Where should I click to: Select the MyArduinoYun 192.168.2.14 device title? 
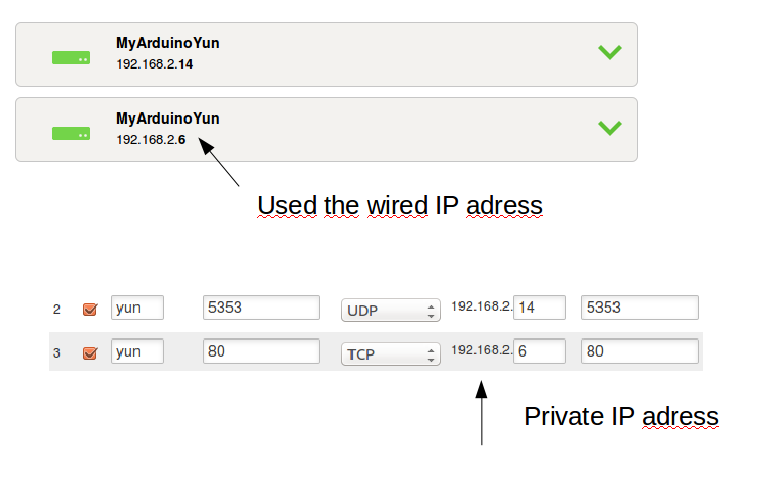[x=167, y=44]
